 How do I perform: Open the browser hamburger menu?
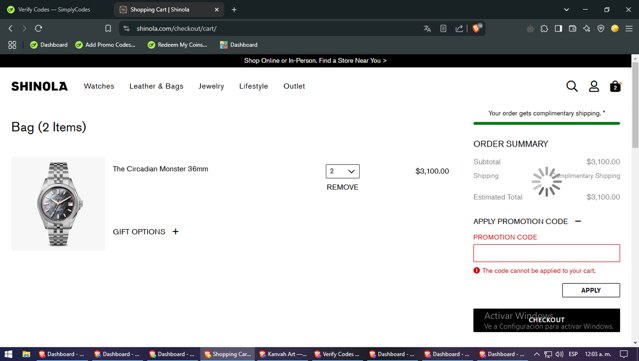[629, 29]
